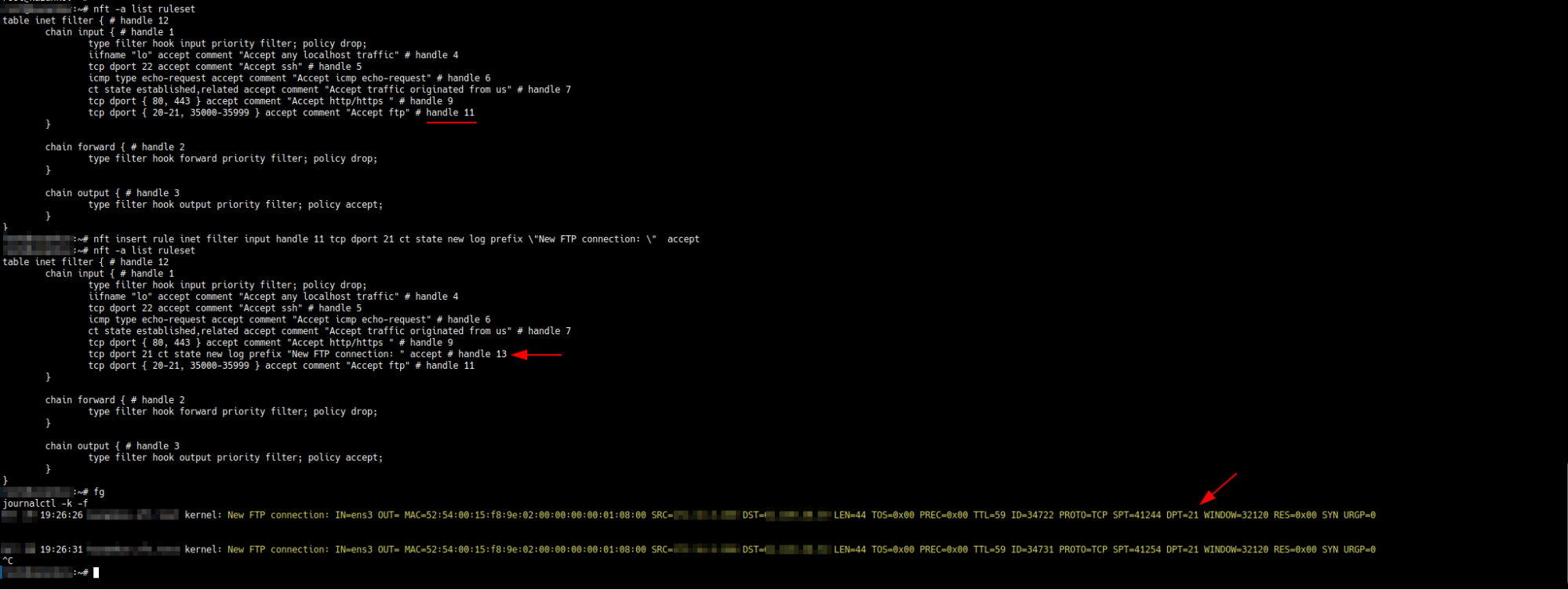Click the red underline beneath handle 11
The height and width of the screenshot is (590, 1568).
[451, 123]
